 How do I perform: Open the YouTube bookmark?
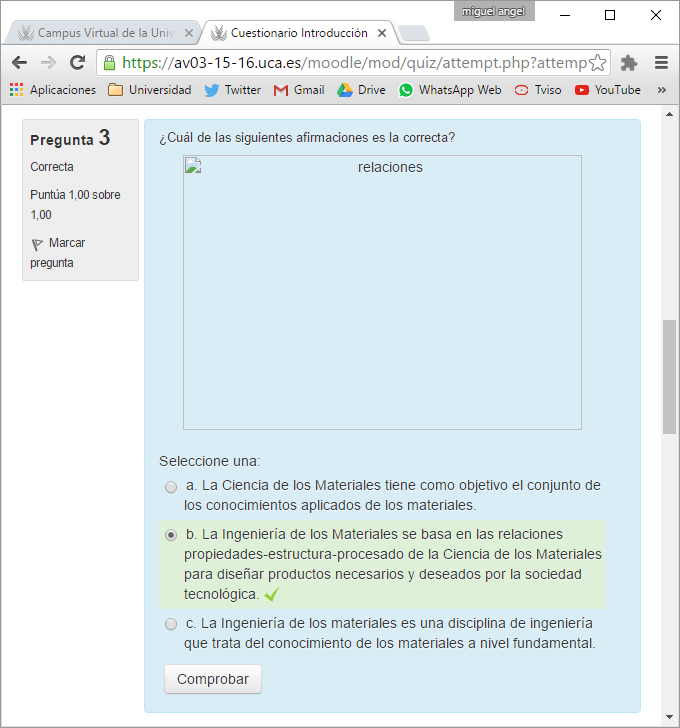coord(607,90)
